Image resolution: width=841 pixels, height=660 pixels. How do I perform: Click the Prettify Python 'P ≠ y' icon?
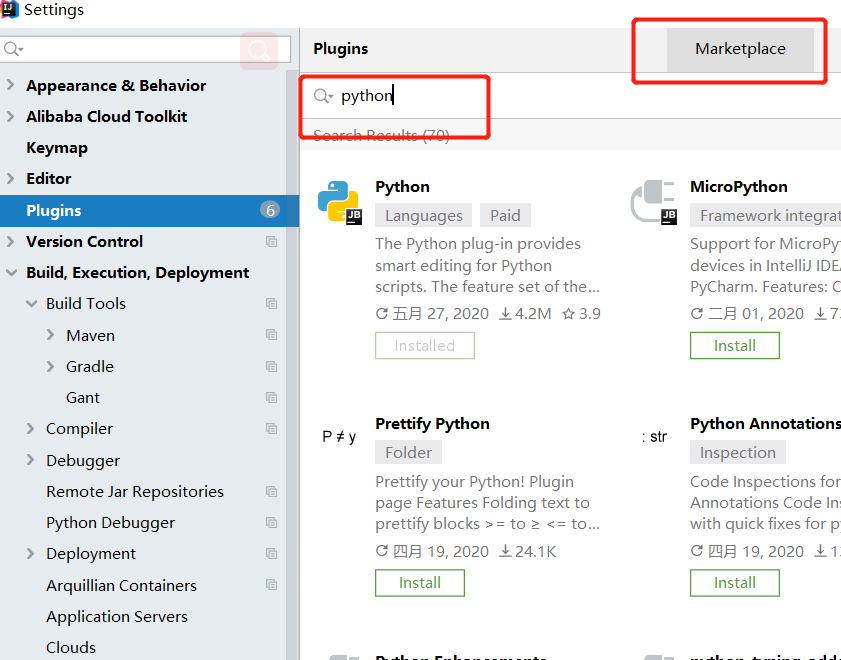pyautogui.click(x=339, y=437)
